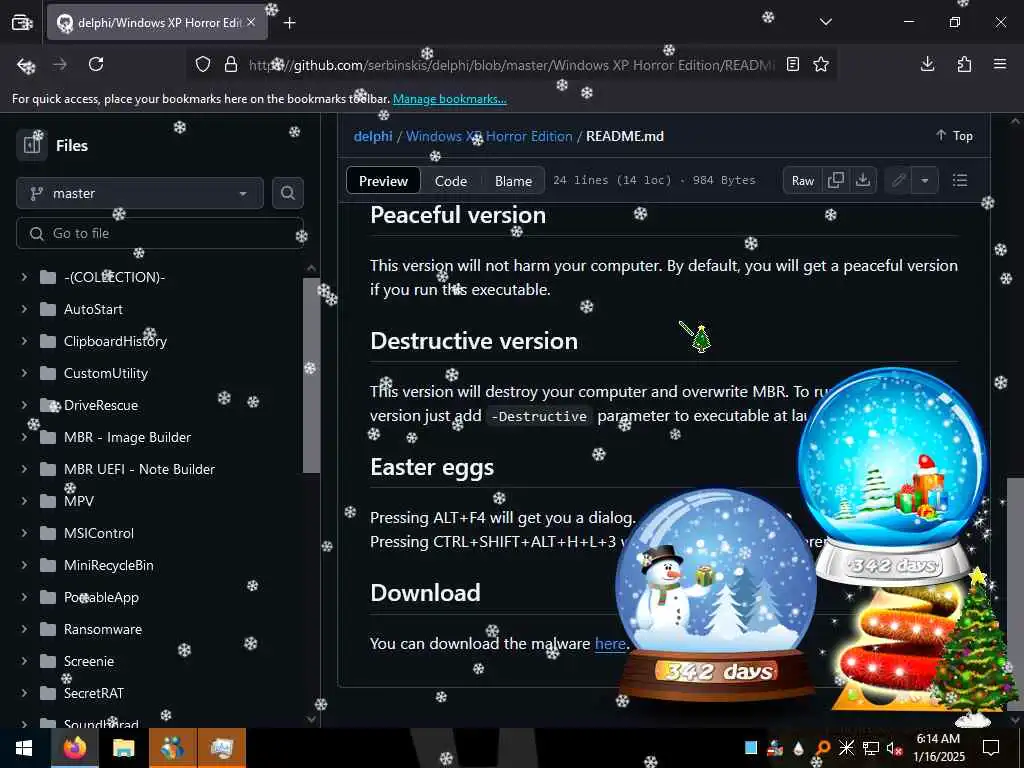Viewport: 1024px width, 768px height.
Task: Open the DriveRescue folder
Action: [101, 405]
